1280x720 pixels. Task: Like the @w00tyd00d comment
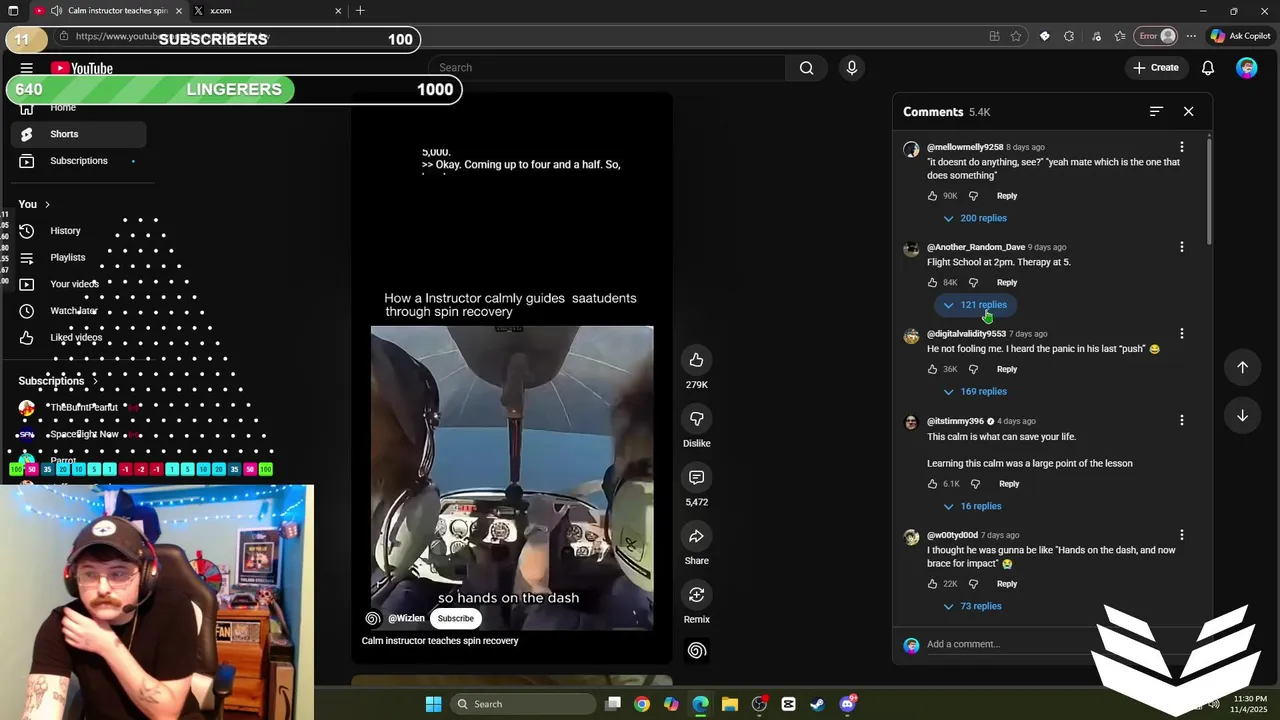pyautogui.click(x=933, y=584)
